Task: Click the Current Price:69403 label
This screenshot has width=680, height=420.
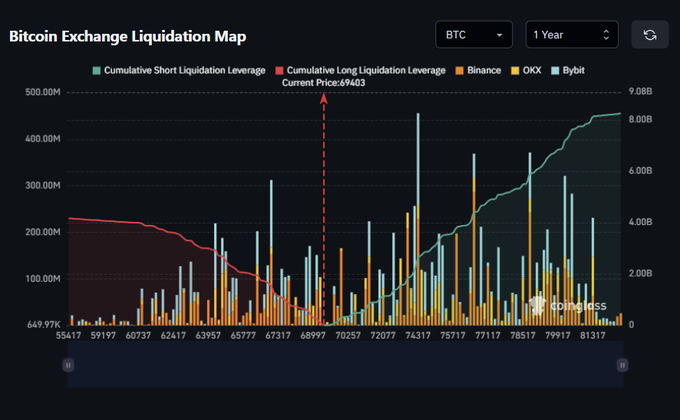Action: click(x=322, y=83)
